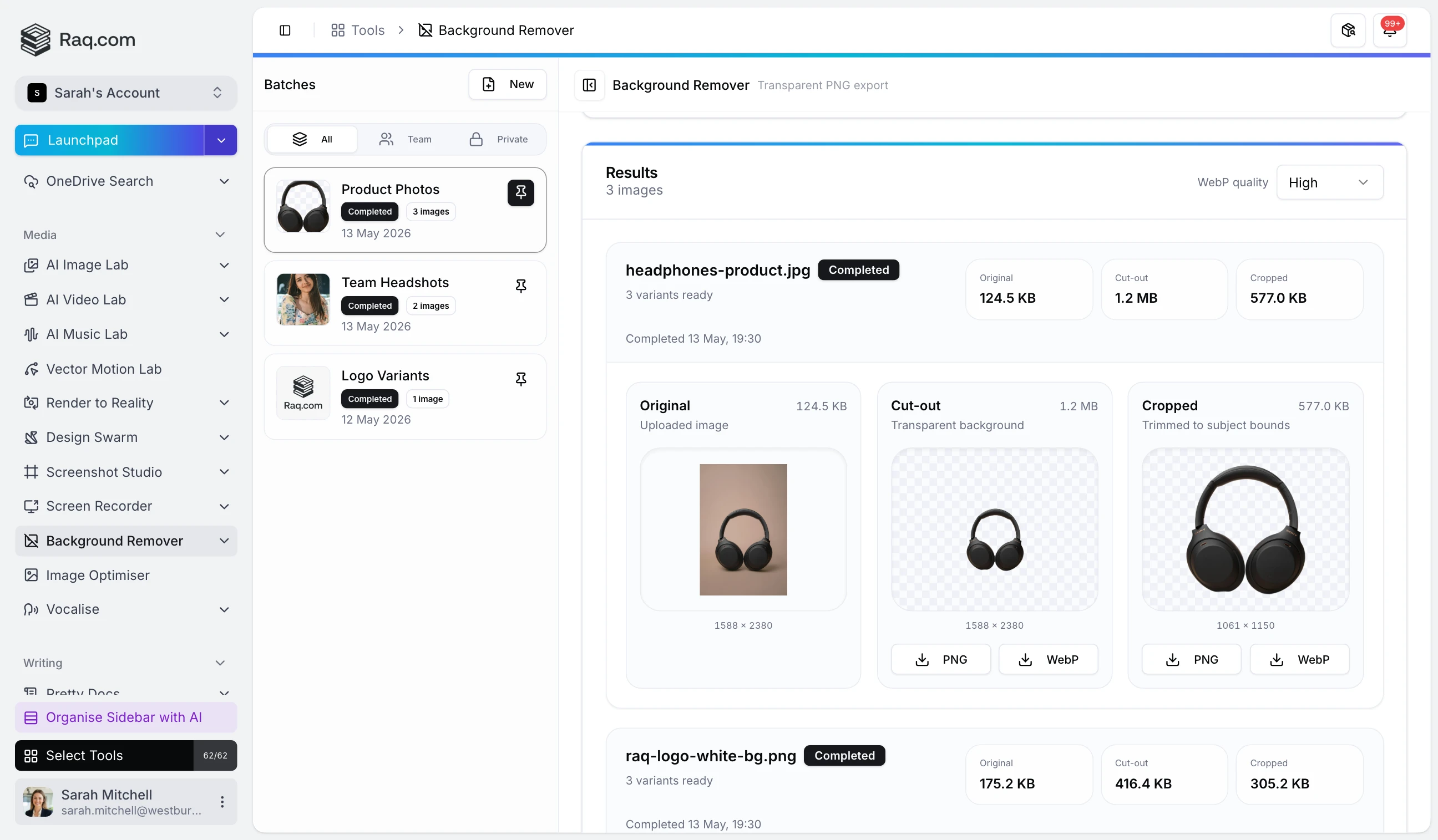The width and height of the screenshot is (1438, 840).
Task: View the Cut-out transparent headphones preview
Action: [994, 530]
